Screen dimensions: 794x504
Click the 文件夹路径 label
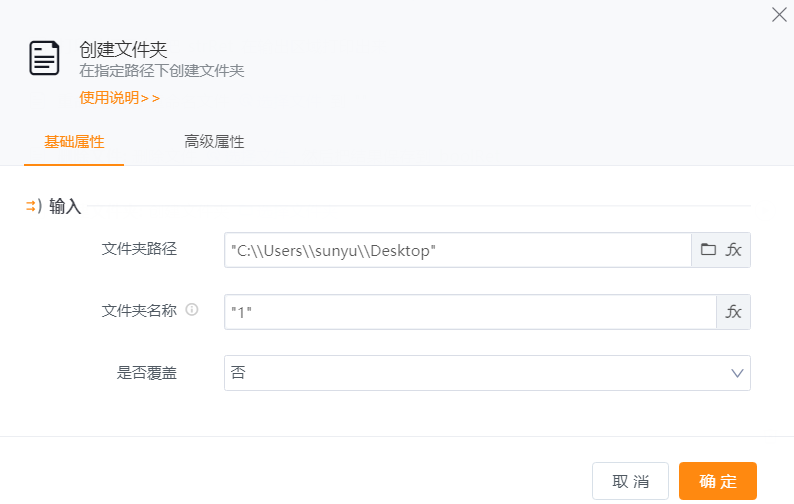click(x=139, y=249)
